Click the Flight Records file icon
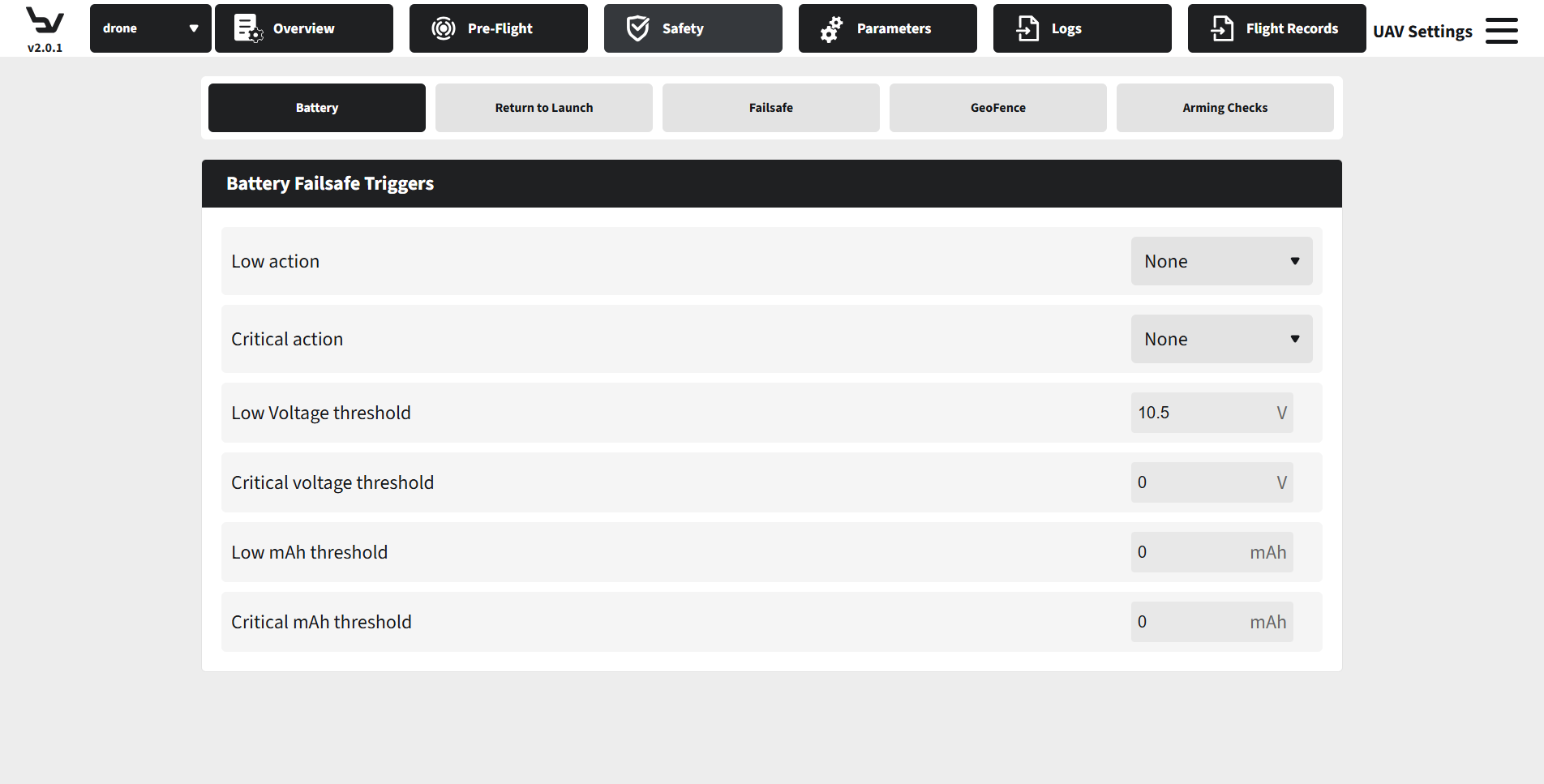Image resolution: width=1544 pixels, height=784 pixels. pos(1222,28)
